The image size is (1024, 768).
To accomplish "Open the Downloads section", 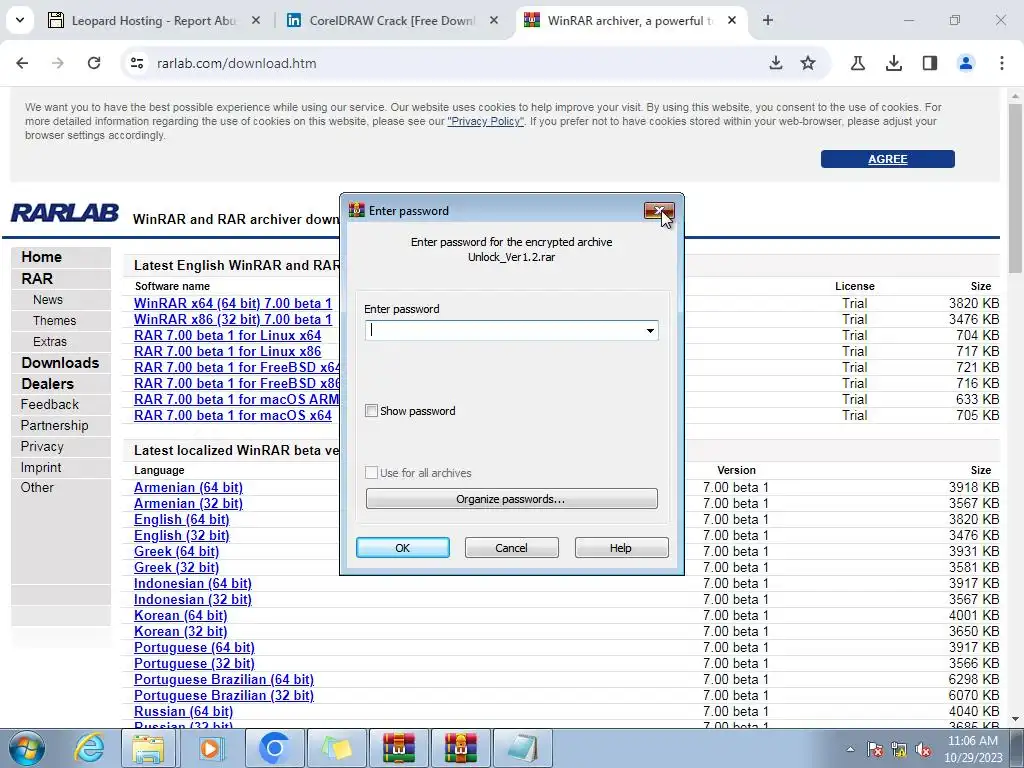I will click(61, 363).
